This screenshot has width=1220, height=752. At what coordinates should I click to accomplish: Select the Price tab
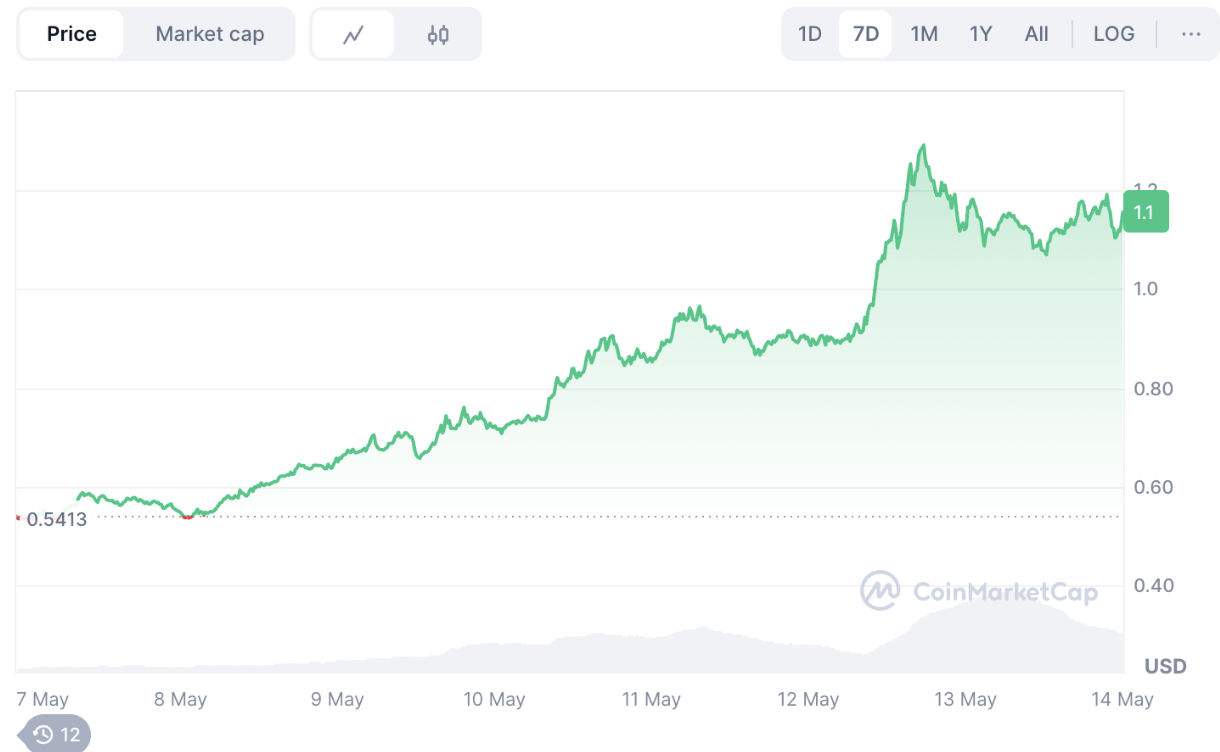(x=72, y=34)
